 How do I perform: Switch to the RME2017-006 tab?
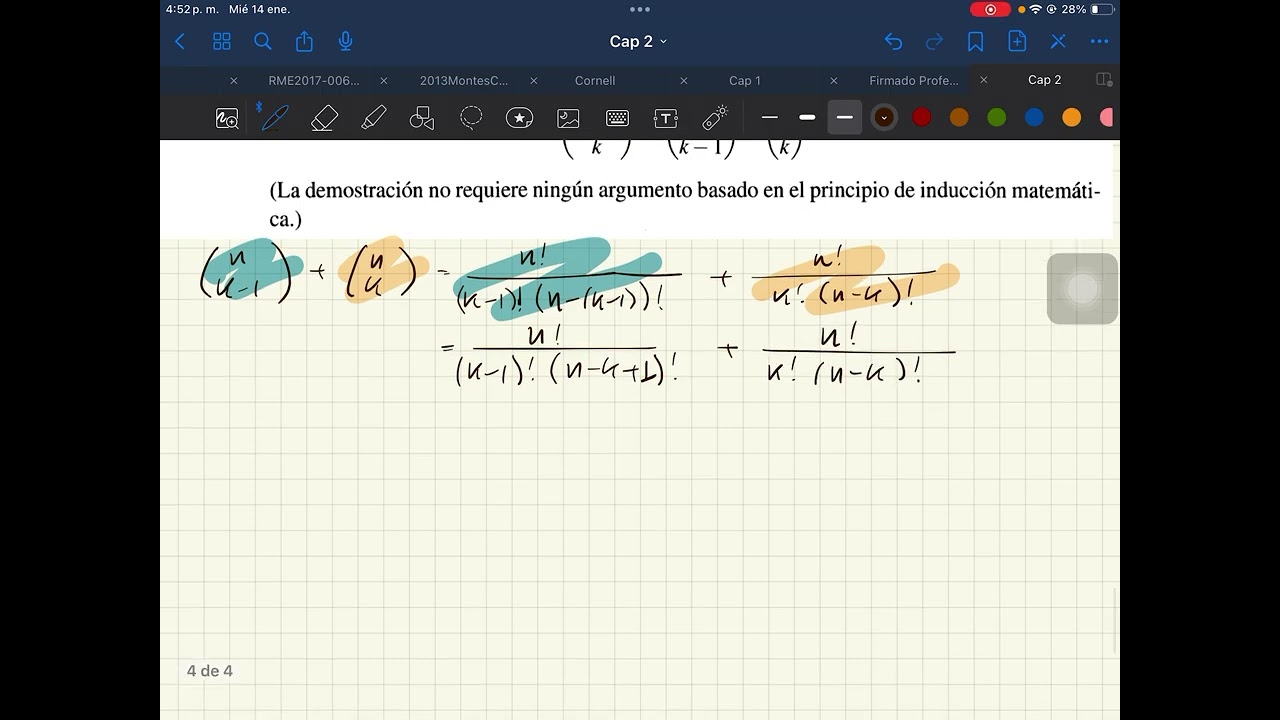[x=314, y=80]
